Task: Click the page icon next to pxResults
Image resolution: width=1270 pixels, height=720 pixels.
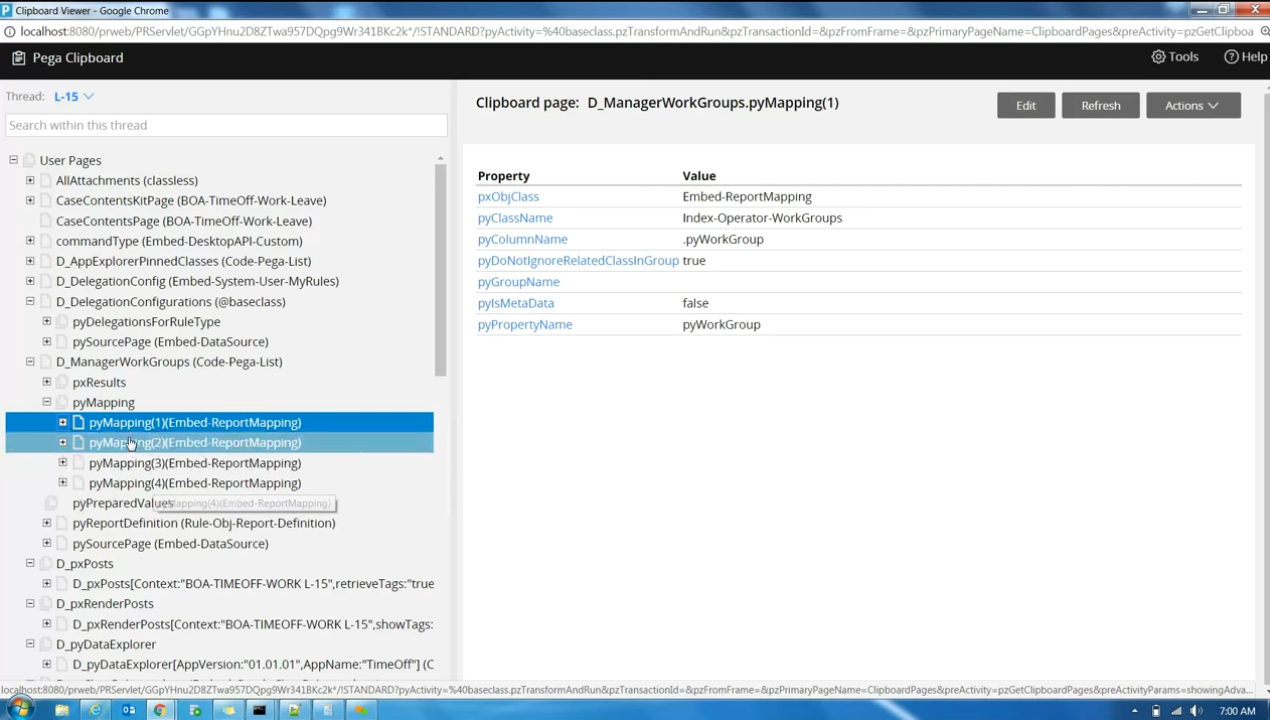Action: [61, 382]
